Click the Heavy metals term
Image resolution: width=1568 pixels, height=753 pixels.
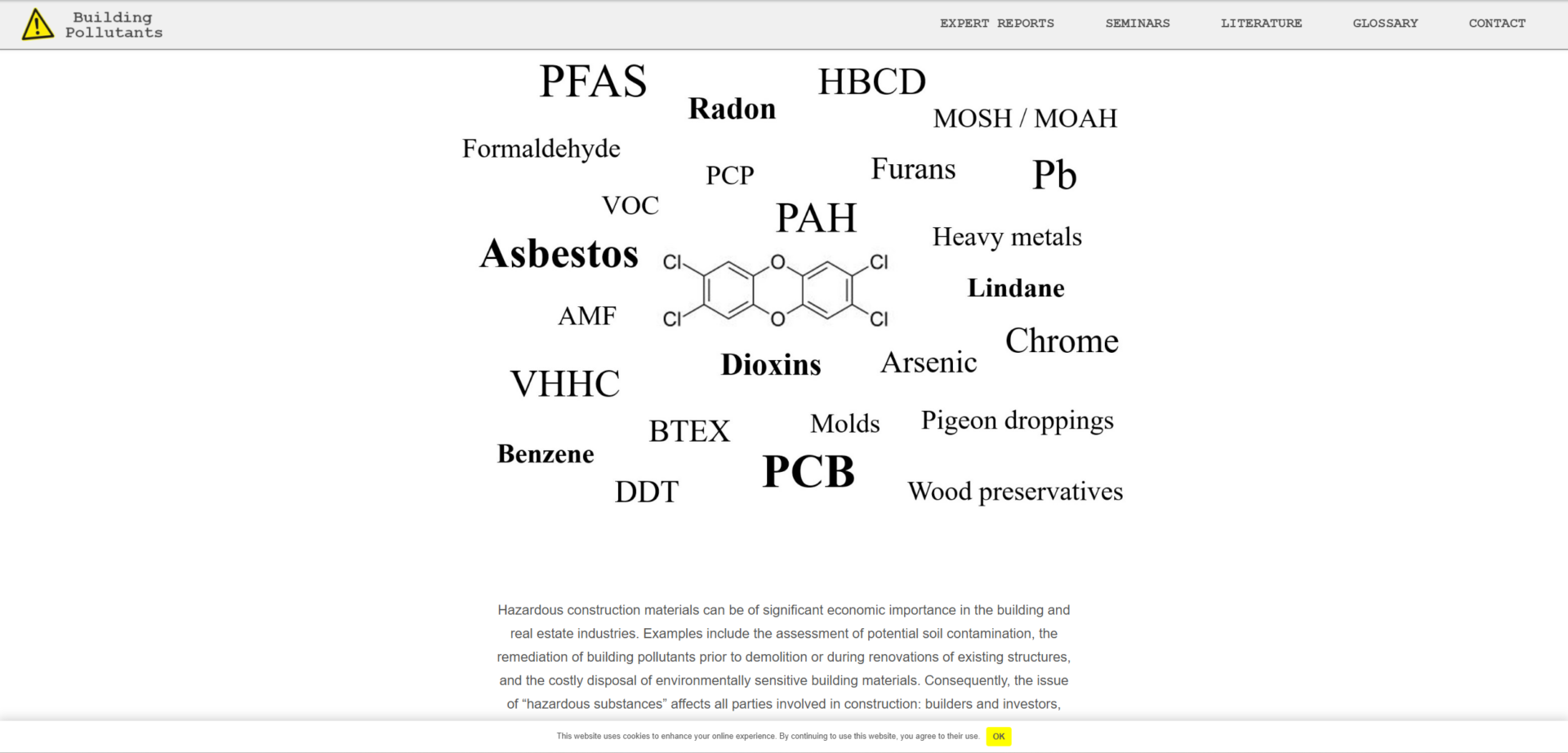(x=1007, y=237)
